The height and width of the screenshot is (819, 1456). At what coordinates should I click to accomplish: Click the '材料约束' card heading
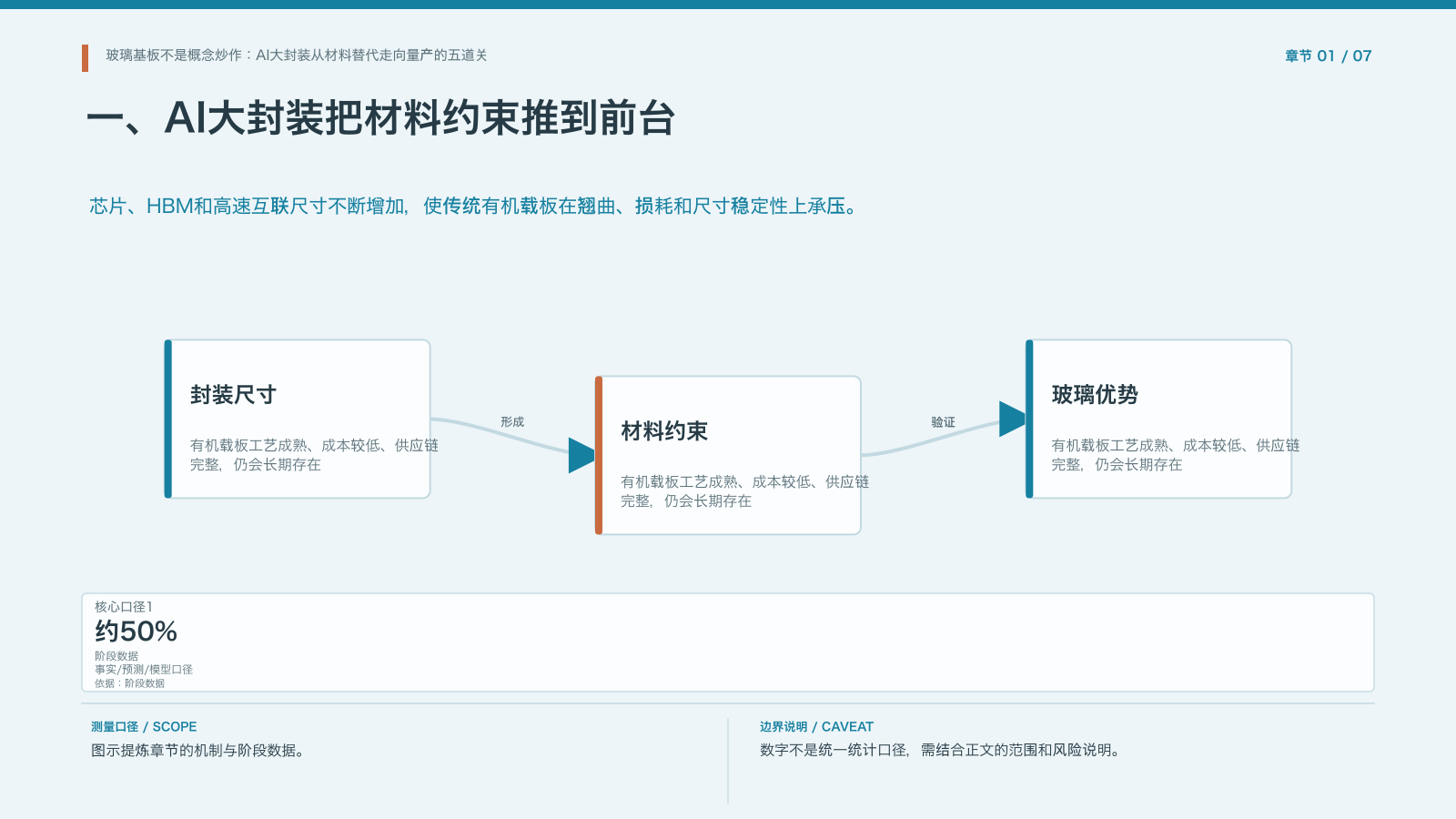click(x=664, y=431)
